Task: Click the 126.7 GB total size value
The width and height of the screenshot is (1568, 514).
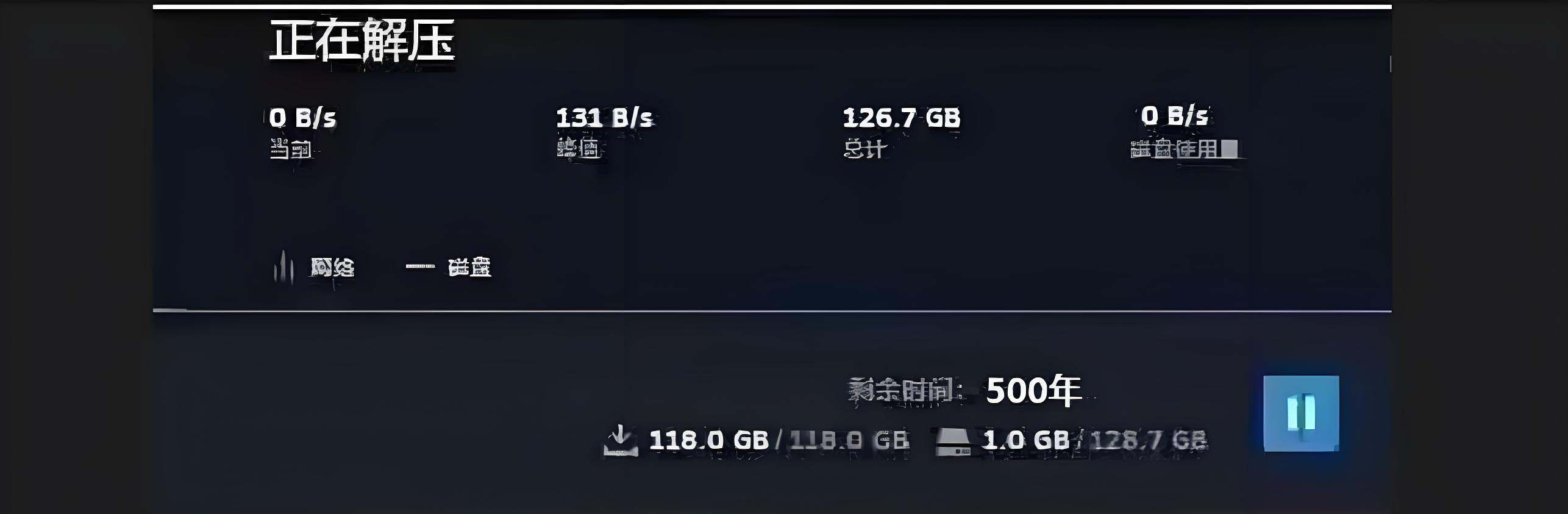Action: click(902, 117)
